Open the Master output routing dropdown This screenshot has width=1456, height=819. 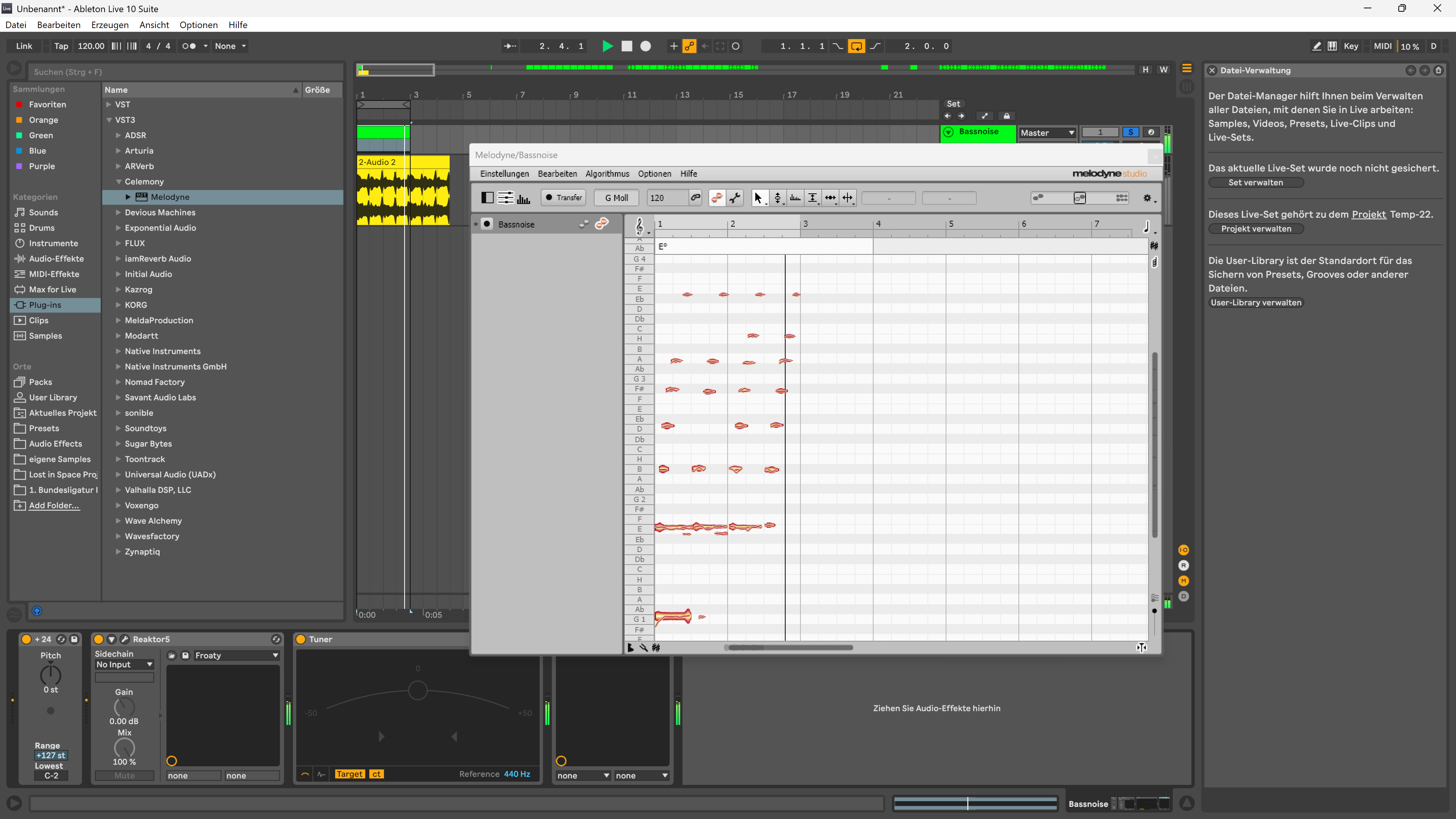1047,133
